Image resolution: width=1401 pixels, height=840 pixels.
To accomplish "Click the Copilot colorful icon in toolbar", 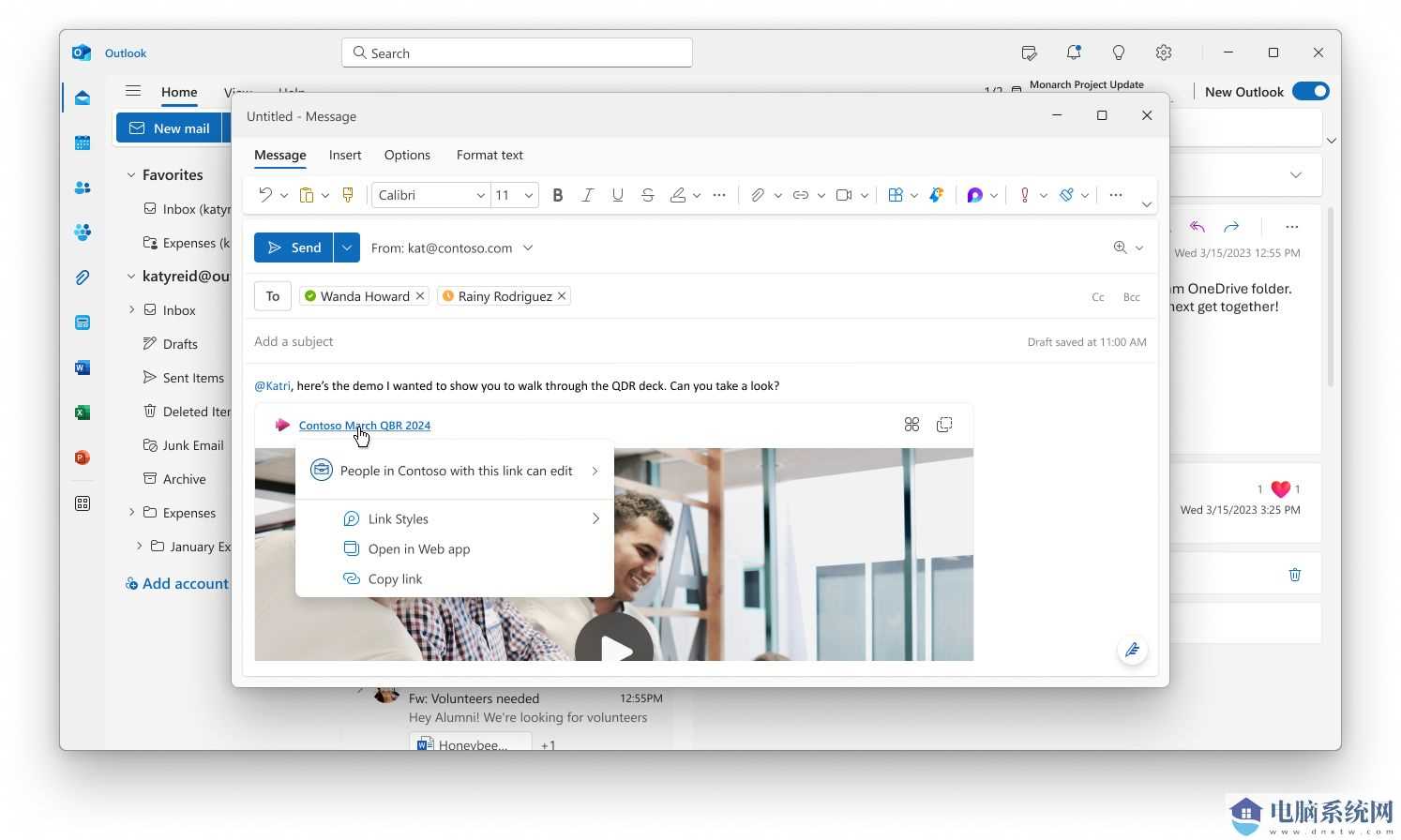I will 936,195.
